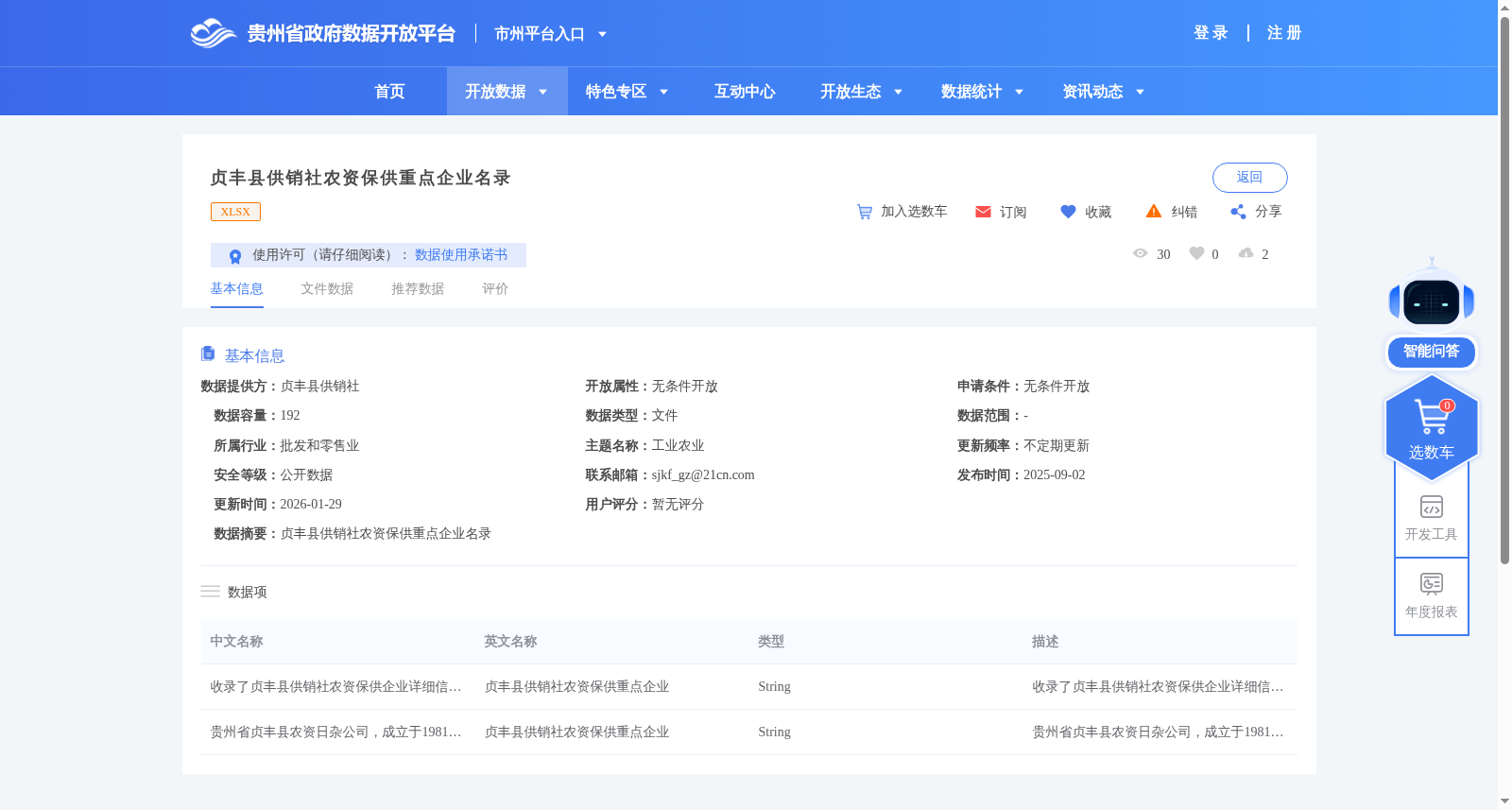Viewport: 1512px width, 810px height.
Task: Click the eye views icon showing 30
Action: (x=1140, y=253)
